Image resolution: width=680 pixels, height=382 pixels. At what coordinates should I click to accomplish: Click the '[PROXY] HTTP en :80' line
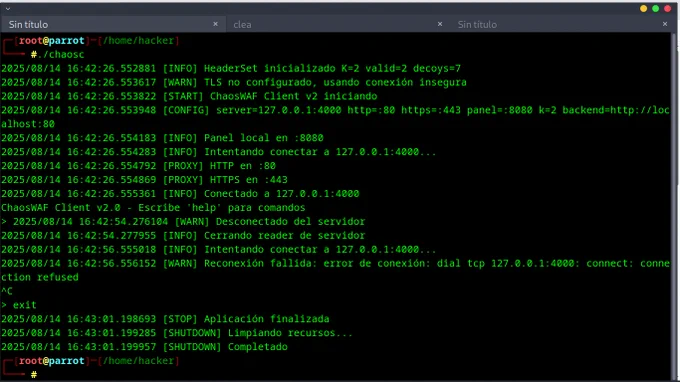point(138,166)
